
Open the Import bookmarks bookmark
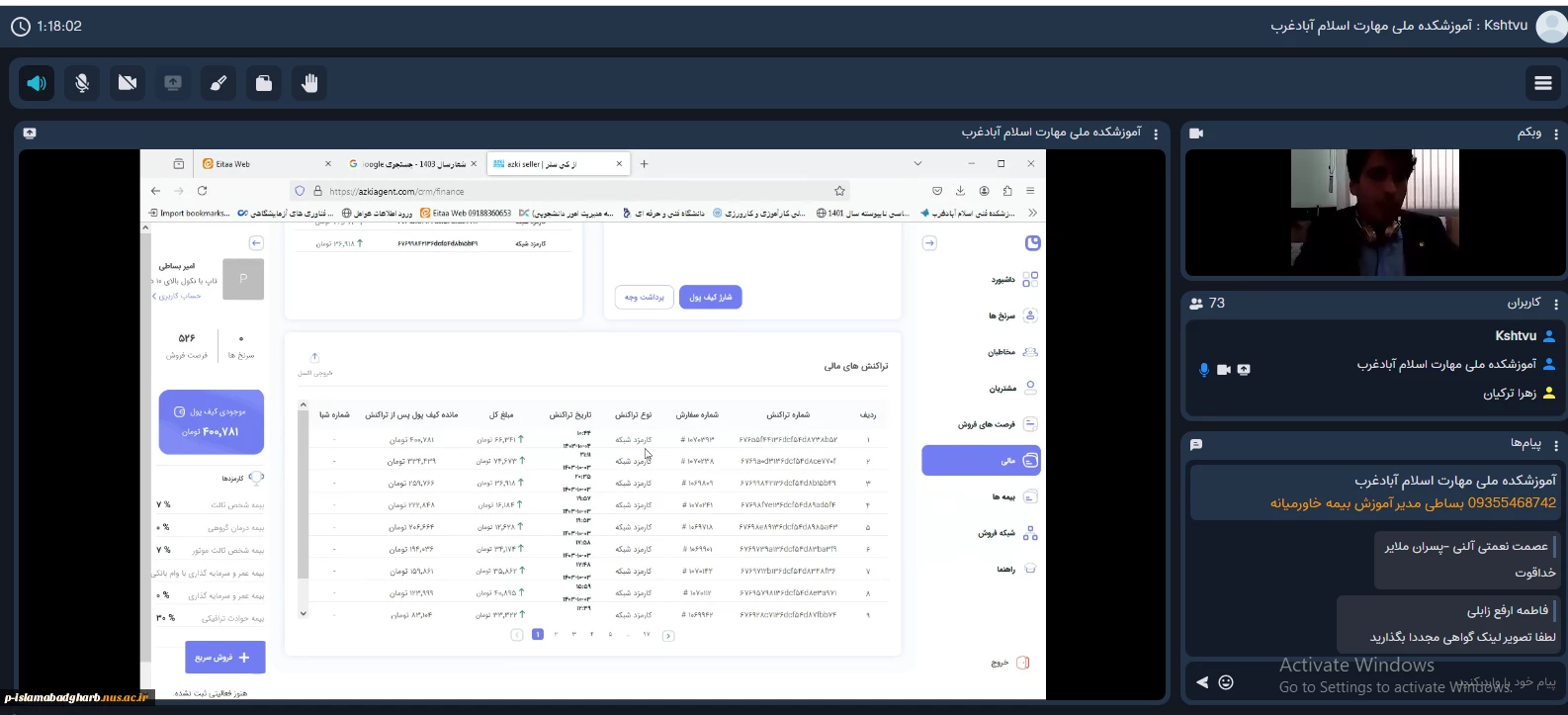tap(188, 213)
